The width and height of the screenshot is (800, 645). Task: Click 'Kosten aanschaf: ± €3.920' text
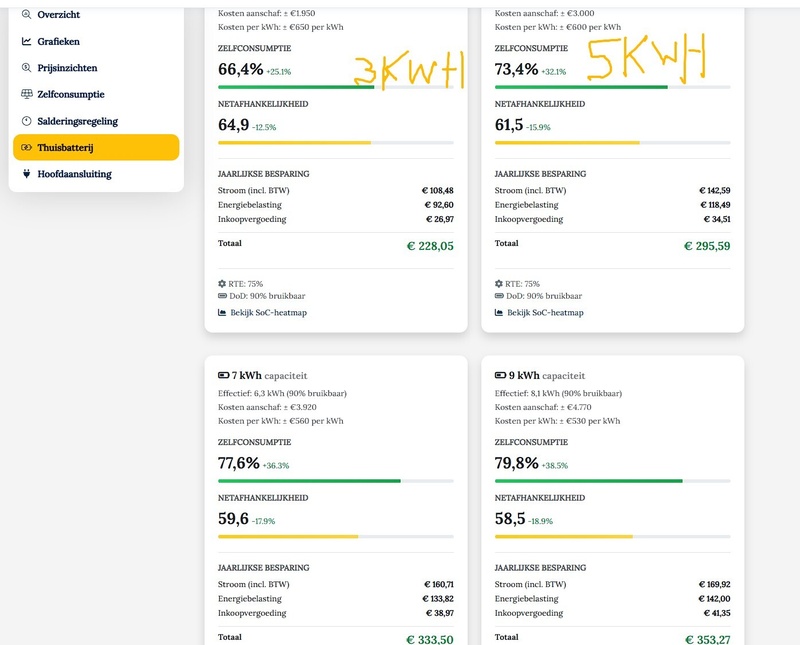[x=267, y=407]
